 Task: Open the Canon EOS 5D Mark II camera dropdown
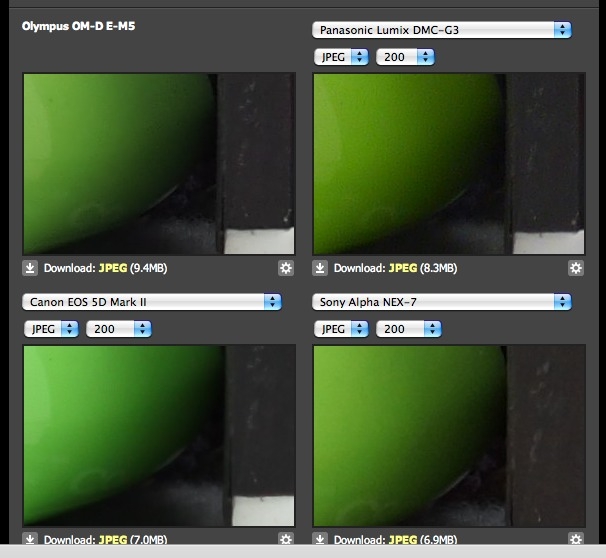(152, 302)
